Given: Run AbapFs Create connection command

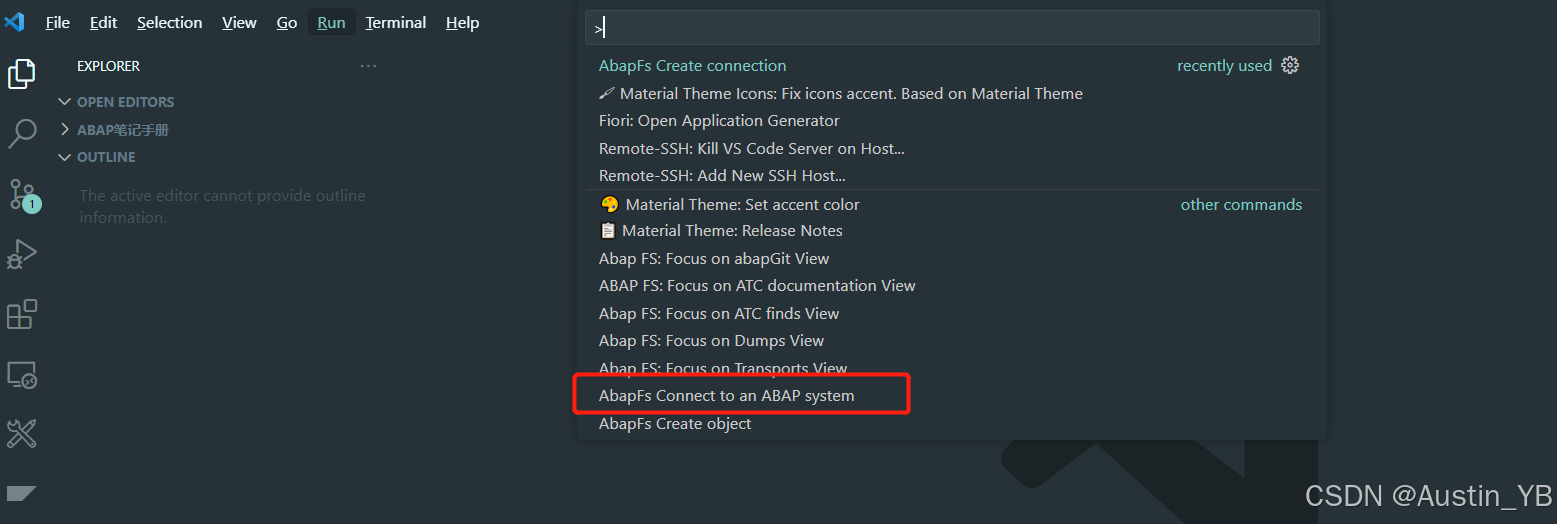Looking at the screenshot, I should coord(692,66).
